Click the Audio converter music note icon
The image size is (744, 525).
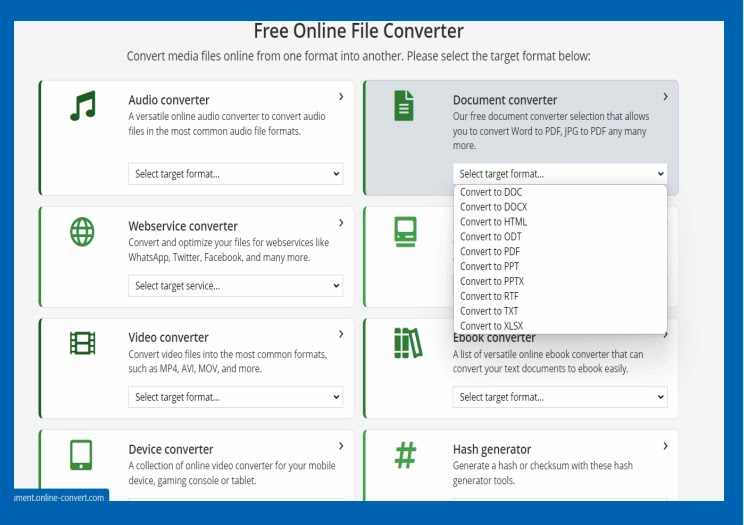pos(83,105)
